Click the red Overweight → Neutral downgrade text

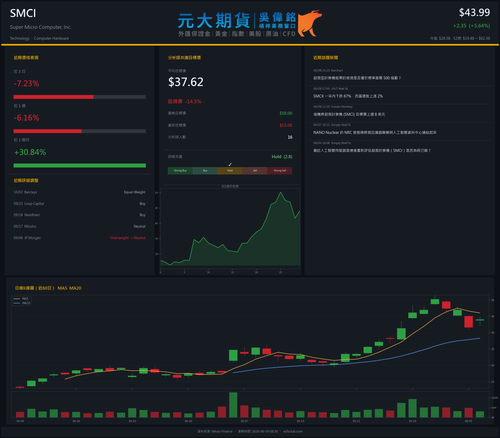pyautogui.click(x=128, y=238)
